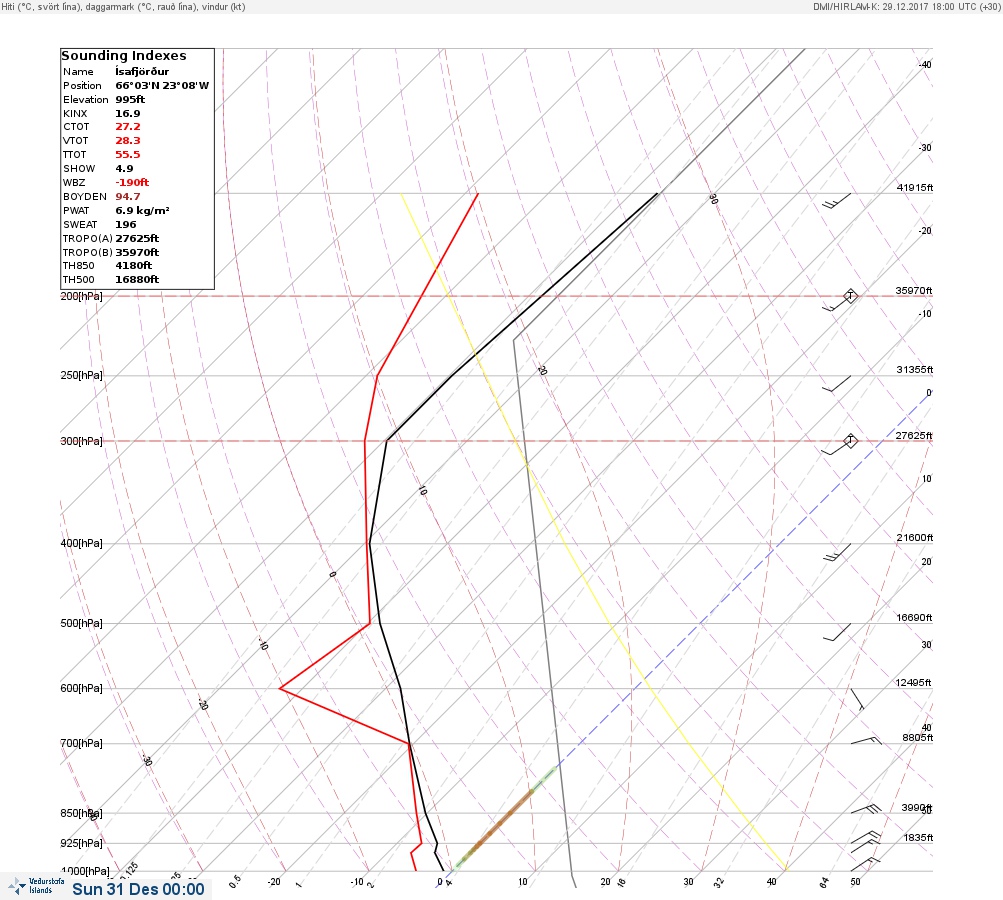Click the red CTOT value 27.2
1003x900 pixels.
coord(127,127)
